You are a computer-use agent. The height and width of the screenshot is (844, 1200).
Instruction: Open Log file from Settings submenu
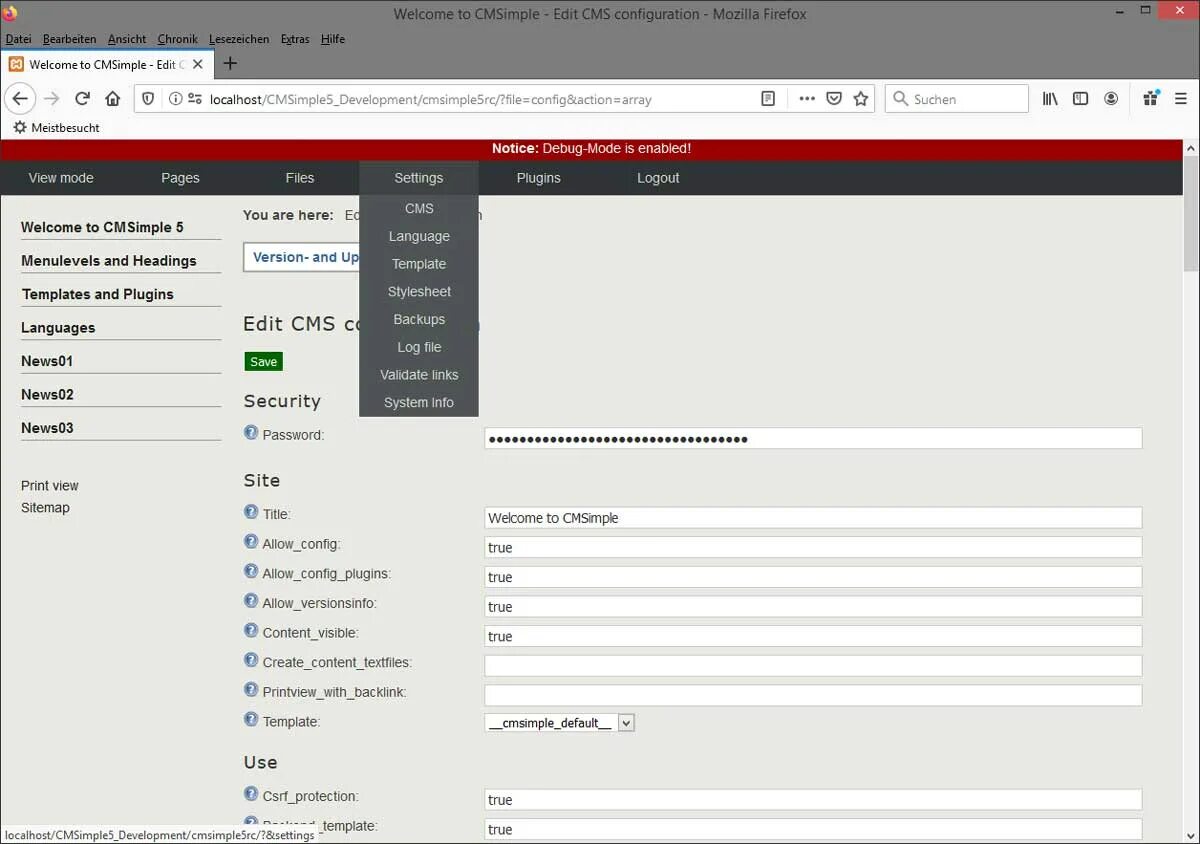(419, 347)
